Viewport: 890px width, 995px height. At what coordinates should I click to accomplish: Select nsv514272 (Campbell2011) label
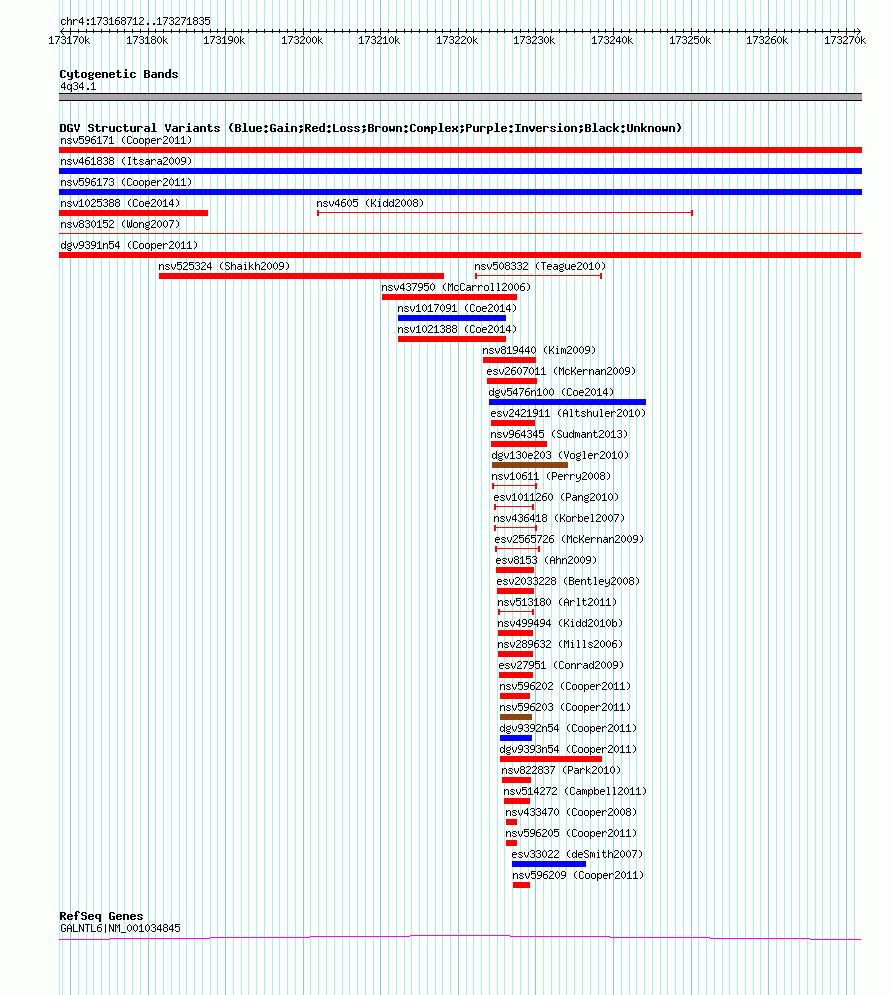pyautogui.click(x=575, y=789)
